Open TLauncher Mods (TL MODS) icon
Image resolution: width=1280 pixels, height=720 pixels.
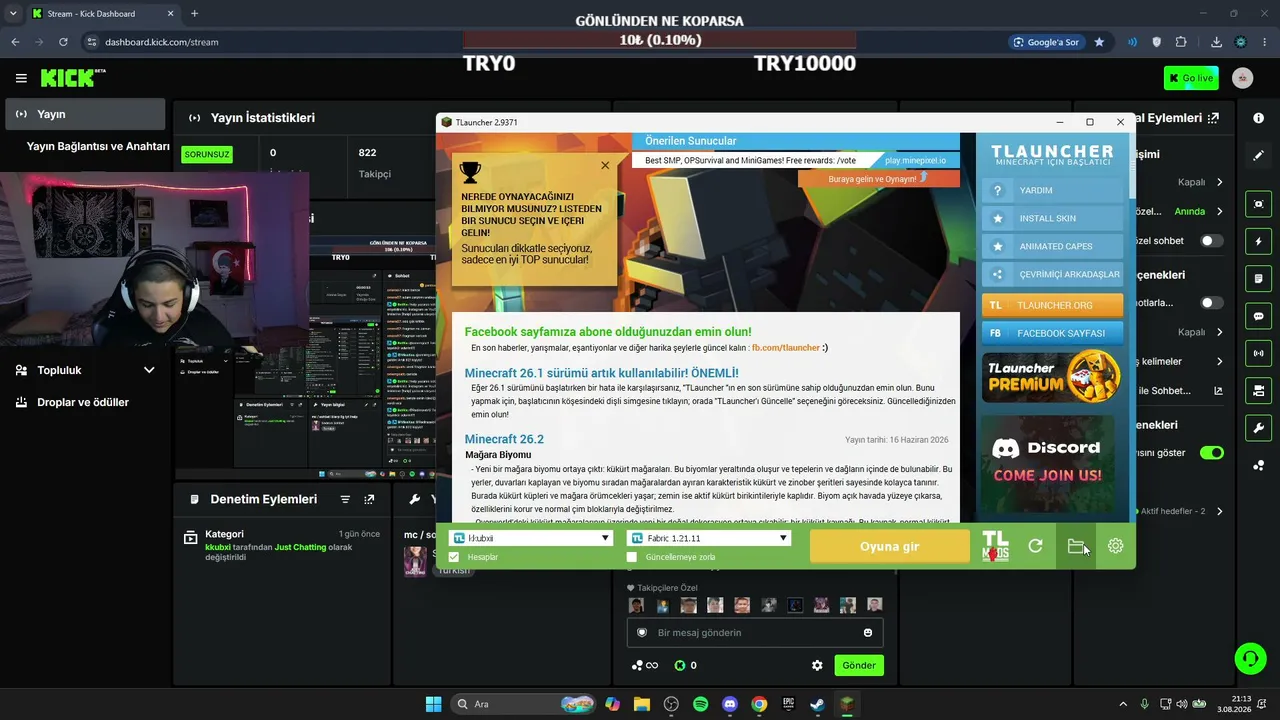click(995, 546)
